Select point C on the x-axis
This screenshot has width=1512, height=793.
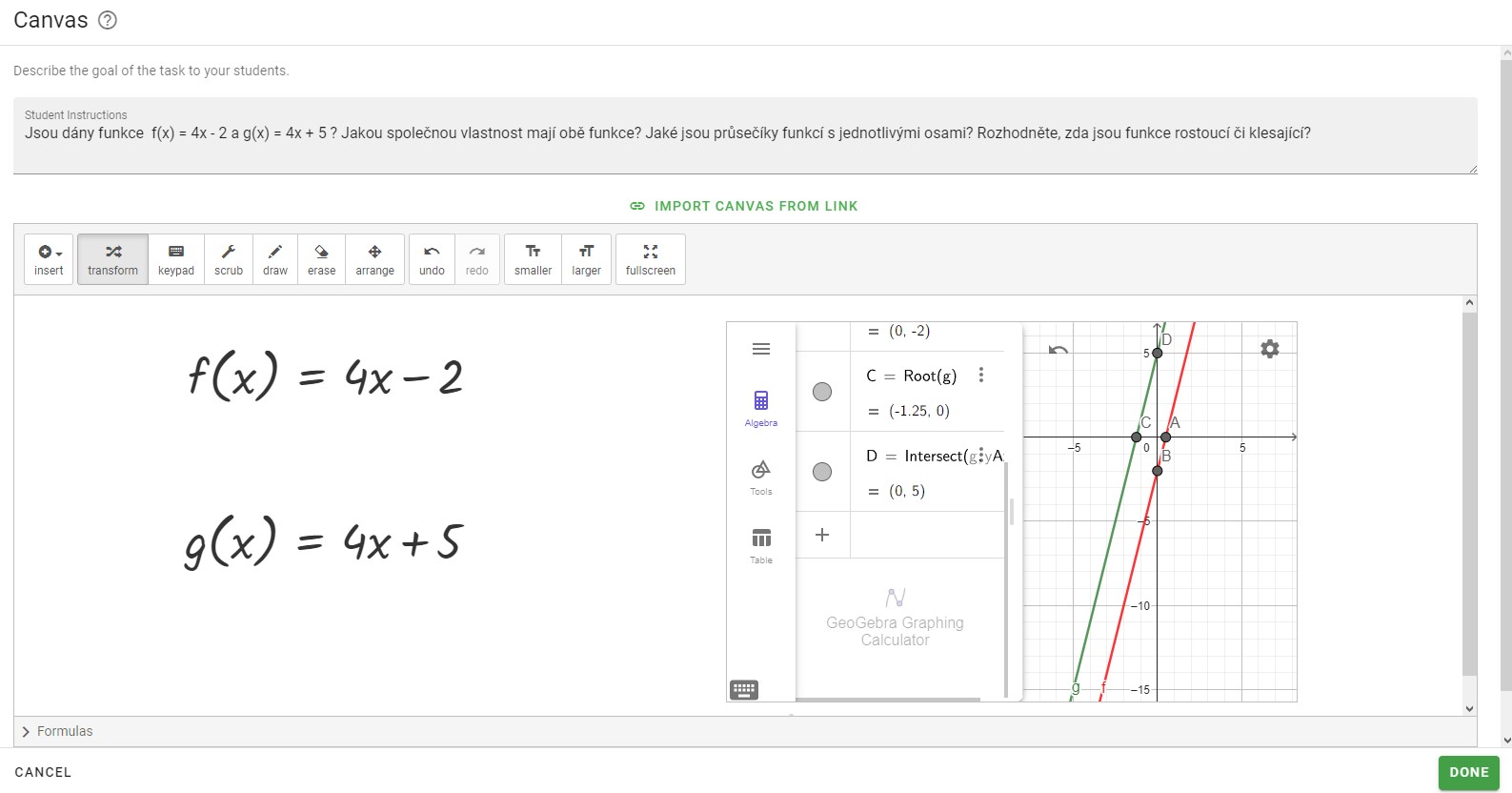(1137, 437)
